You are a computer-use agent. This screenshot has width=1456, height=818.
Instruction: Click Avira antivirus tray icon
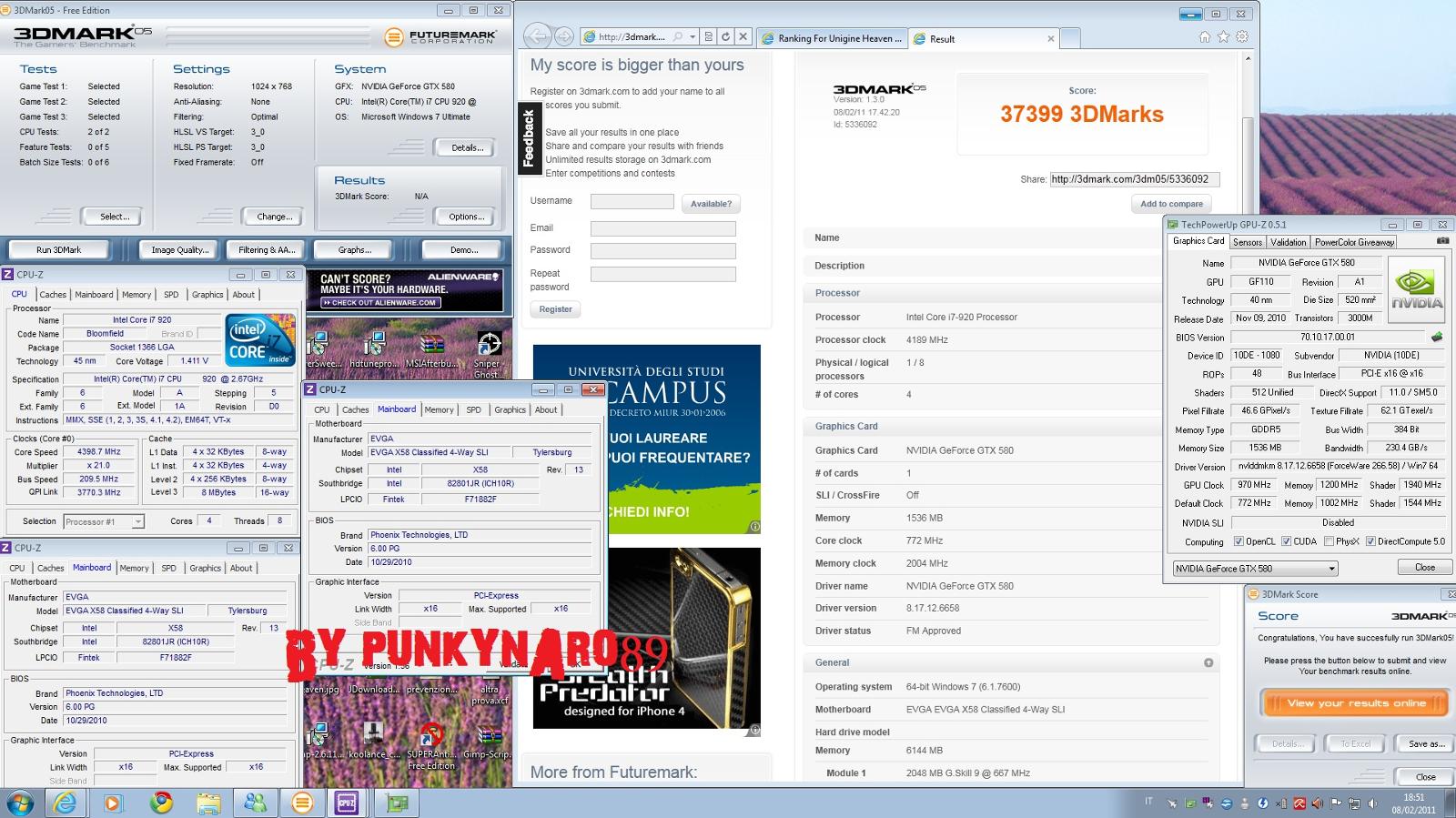[x=1299, y=803]
